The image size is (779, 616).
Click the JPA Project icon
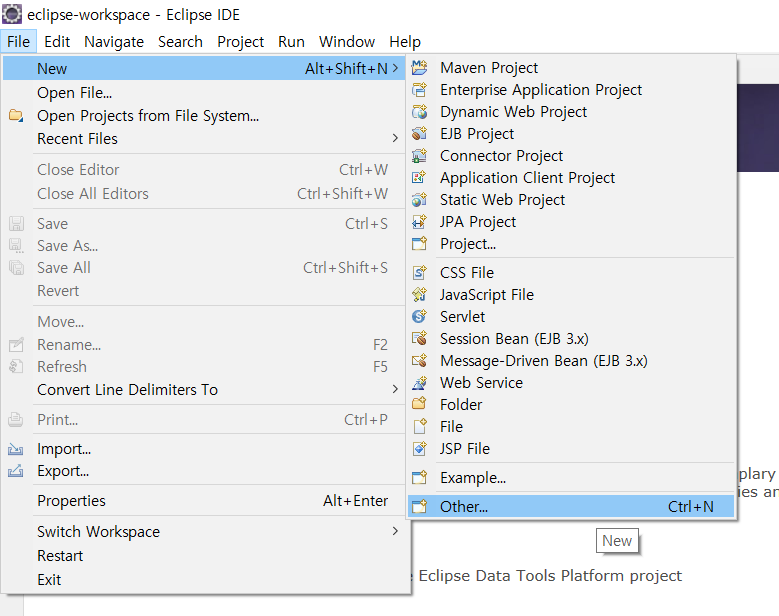(x=419, y=222)
